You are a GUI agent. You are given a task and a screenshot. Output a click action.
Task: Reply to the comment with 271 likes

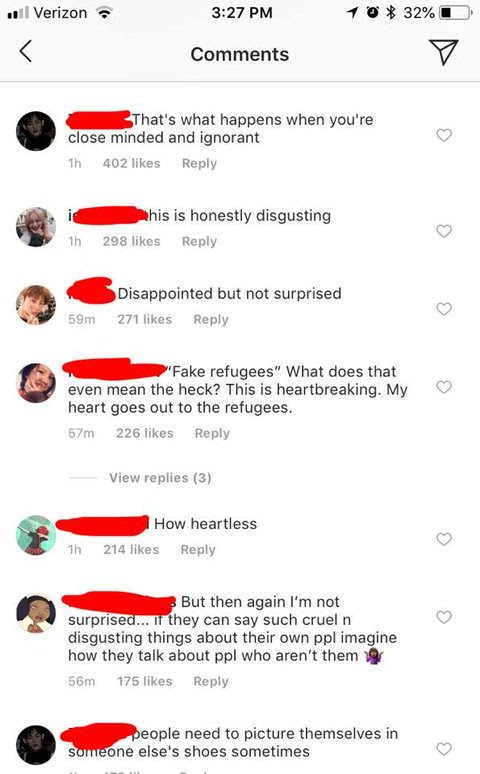tap(211, 319)
